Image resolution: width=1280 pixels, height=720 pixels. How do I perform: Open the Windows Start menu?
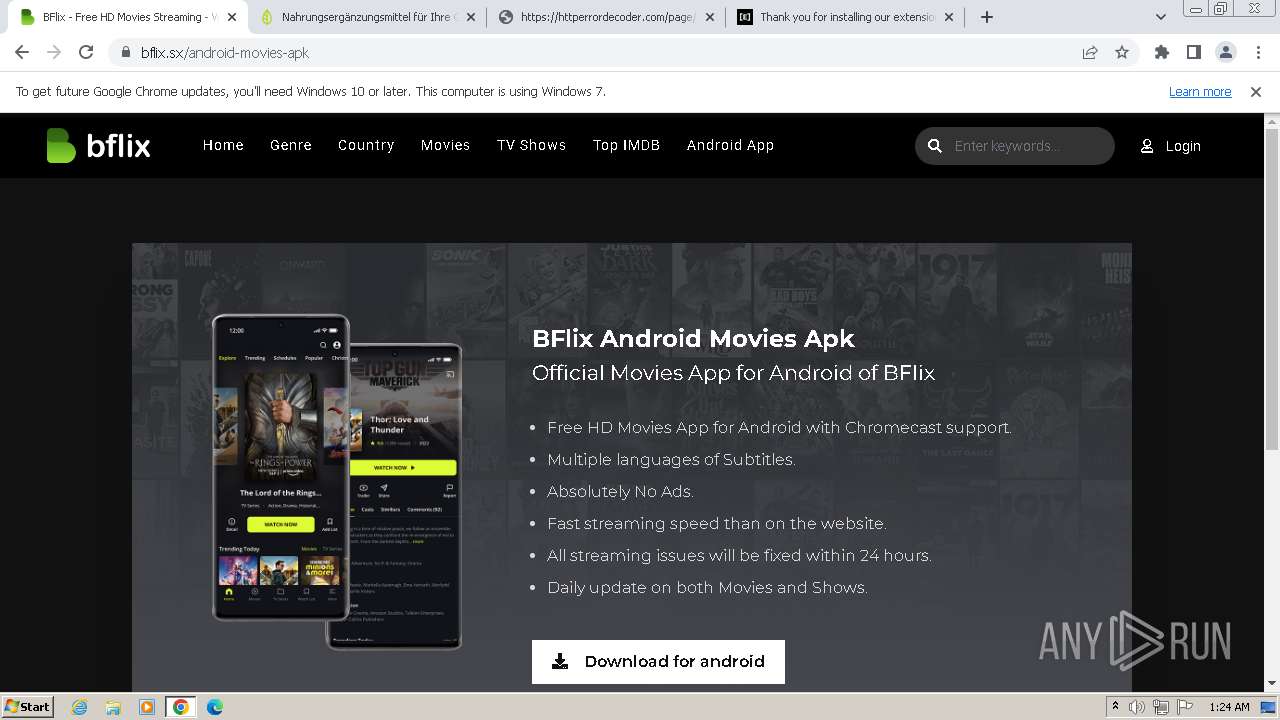coord(28,707)
